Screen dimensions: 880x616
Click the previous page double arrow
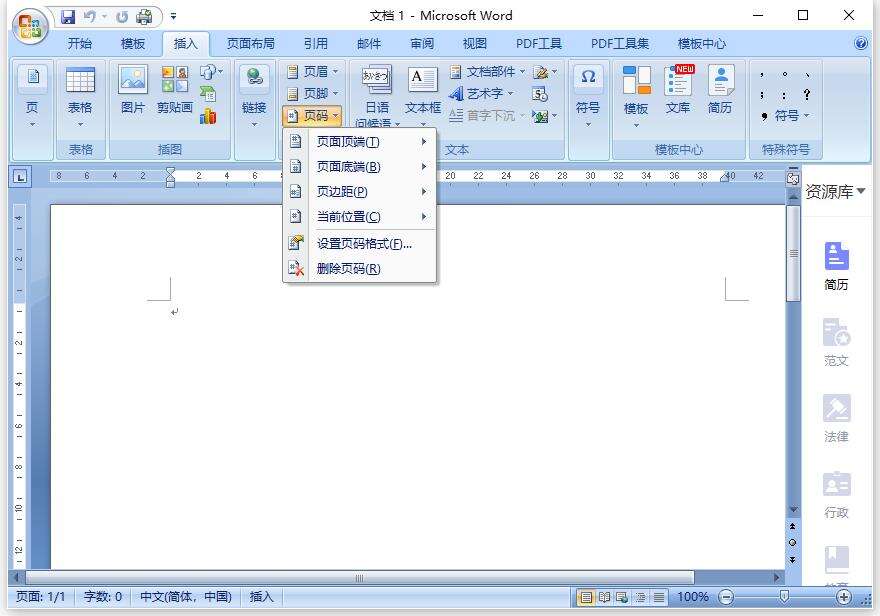point(792,526)
